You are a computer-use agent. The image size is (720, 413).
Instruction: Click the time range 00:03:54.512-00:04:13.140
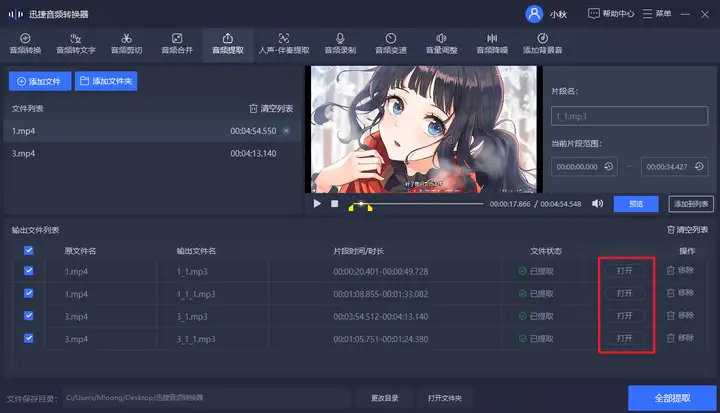point(381,317)
